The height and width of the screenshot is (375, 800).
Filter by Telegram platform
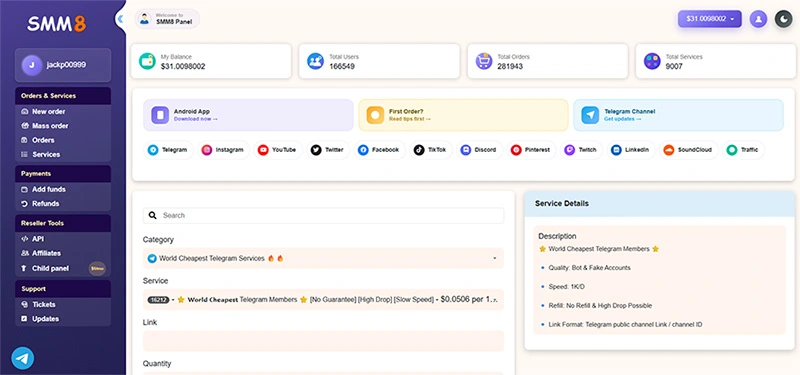(x=168, y=150)
